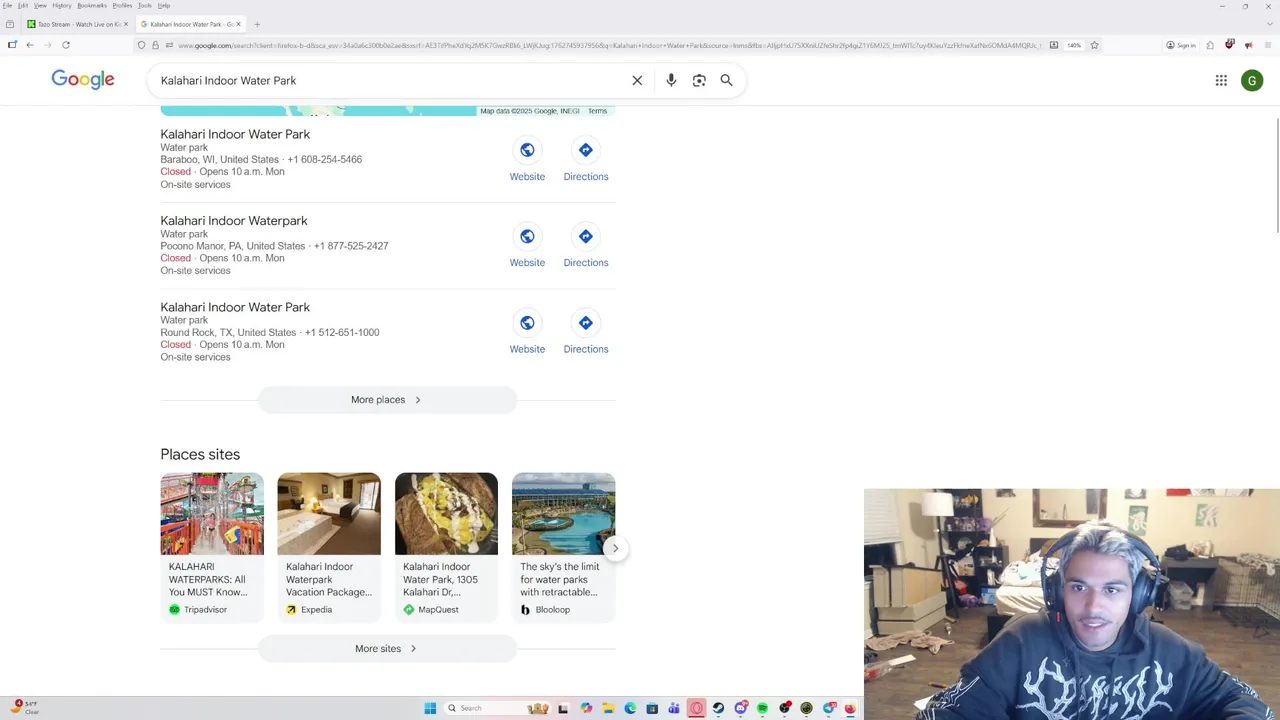Open Windows Start menu
The width and height of the screenshot is (1280, 720).
[430, 708]
